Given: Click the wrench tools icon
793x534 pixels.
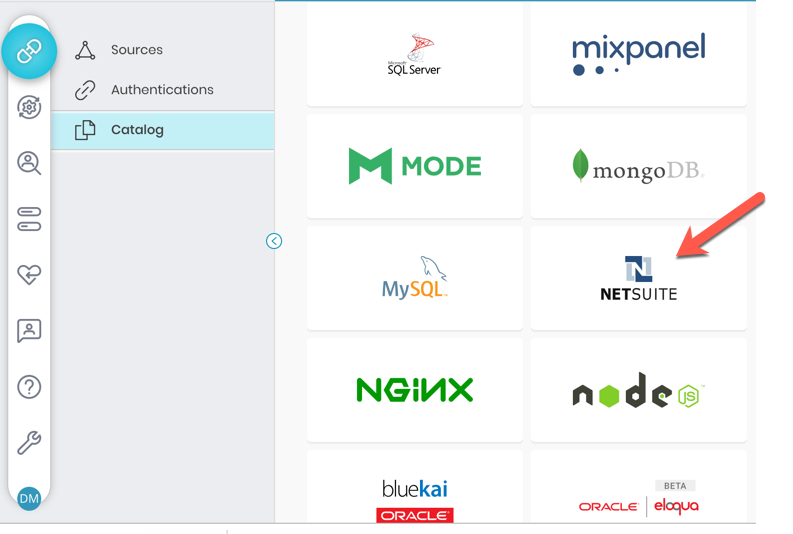Looking at the screenshot, I should click(x=29, y=443).
